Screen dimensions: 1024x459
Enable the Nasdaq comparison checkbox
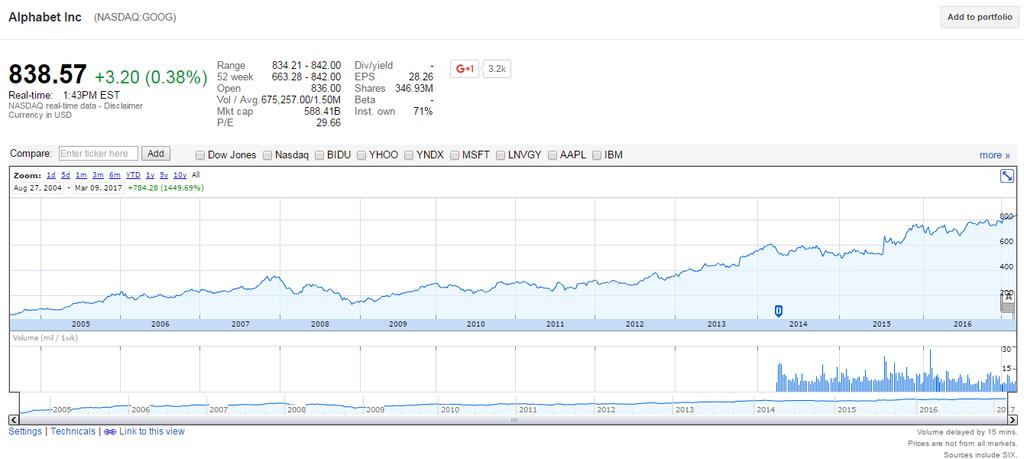coord(268,155)
